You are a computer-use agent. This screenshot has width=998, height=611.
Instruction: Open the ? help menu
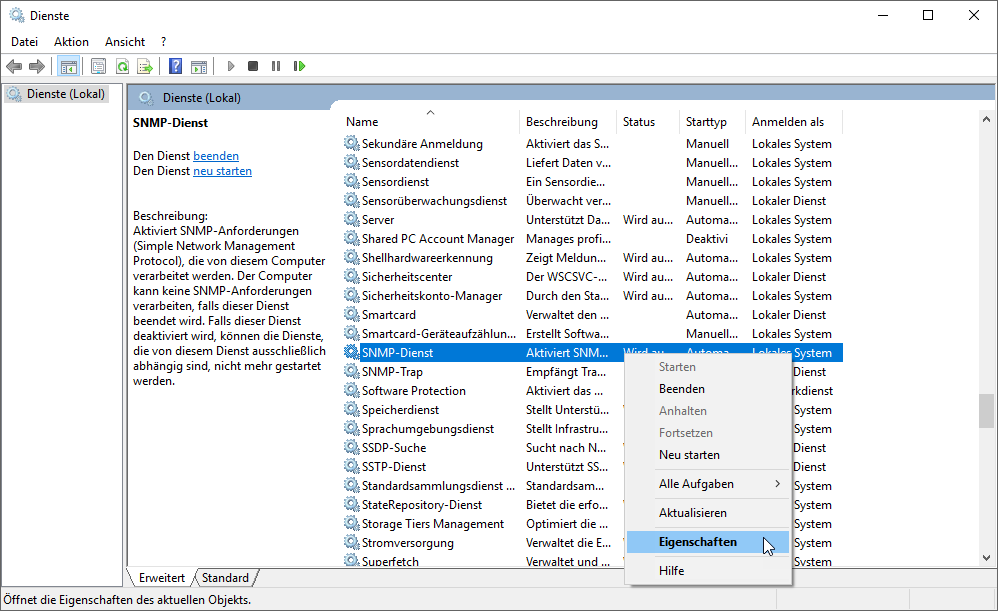164,42
